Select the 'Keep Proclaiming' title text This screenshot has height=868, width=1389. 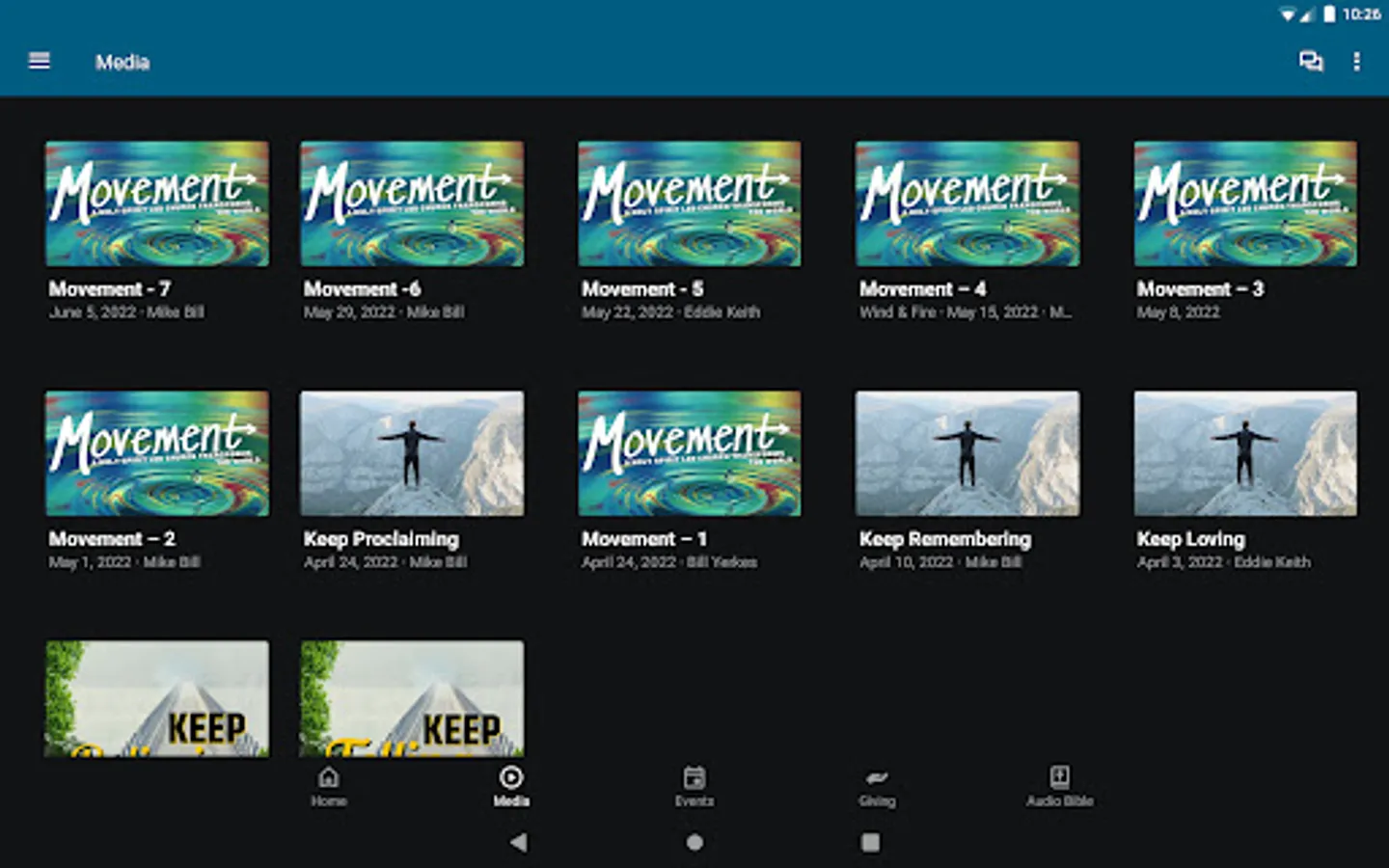click(381, 539)
